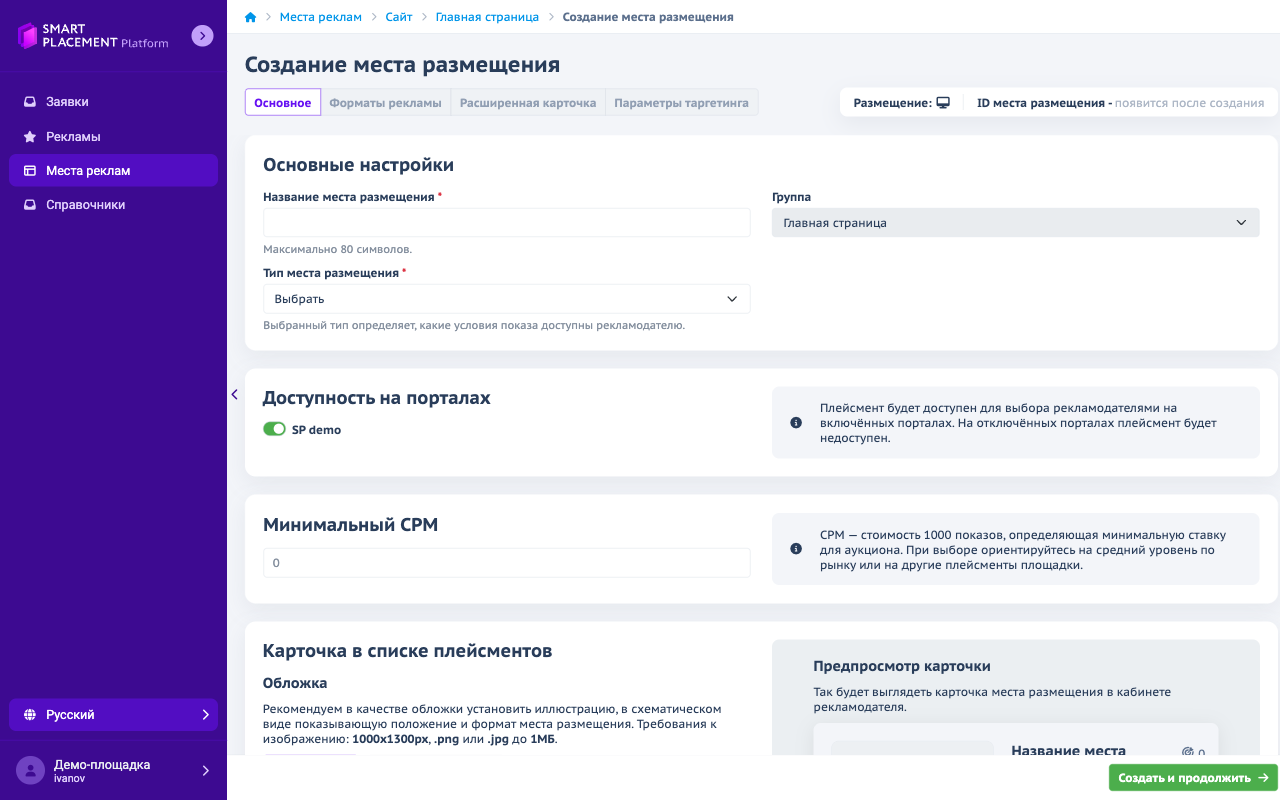Click the user avatar icon for Демо-площадка

pyautogui.click(x=30, y=770)
